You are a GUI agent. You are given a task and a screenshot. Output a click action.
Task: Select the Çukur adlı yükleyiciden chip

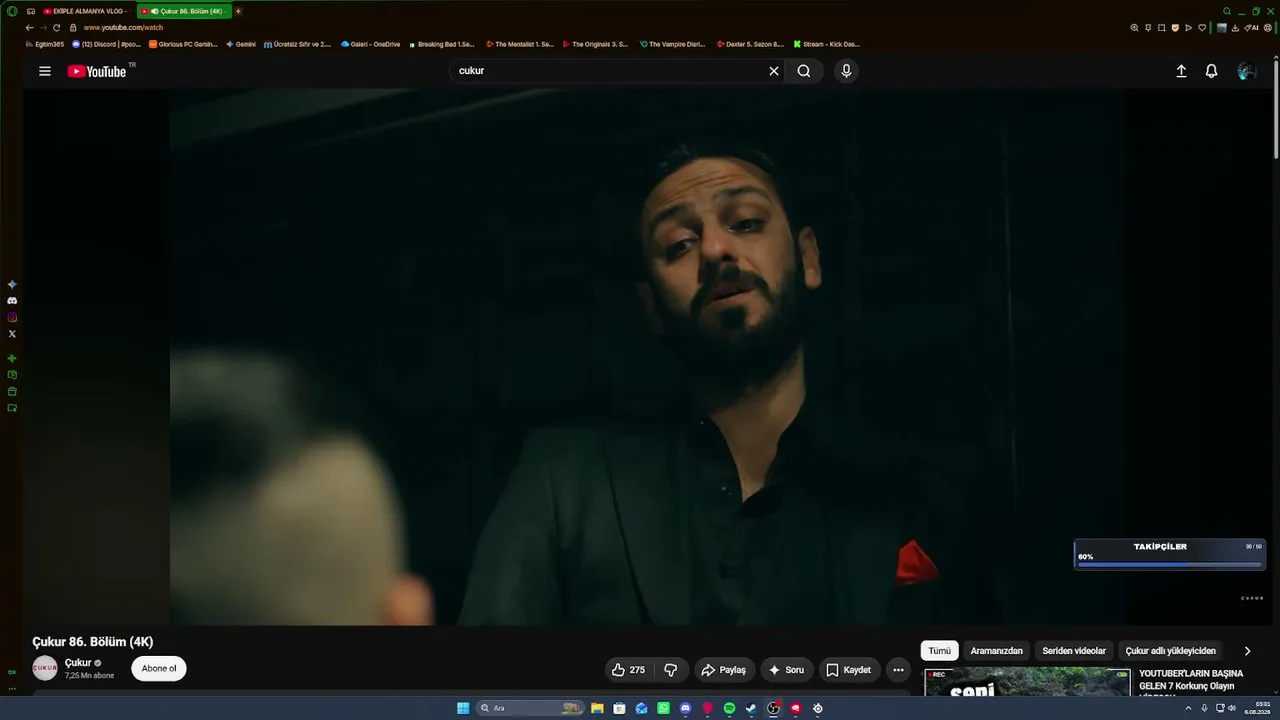click(1171, 651)
